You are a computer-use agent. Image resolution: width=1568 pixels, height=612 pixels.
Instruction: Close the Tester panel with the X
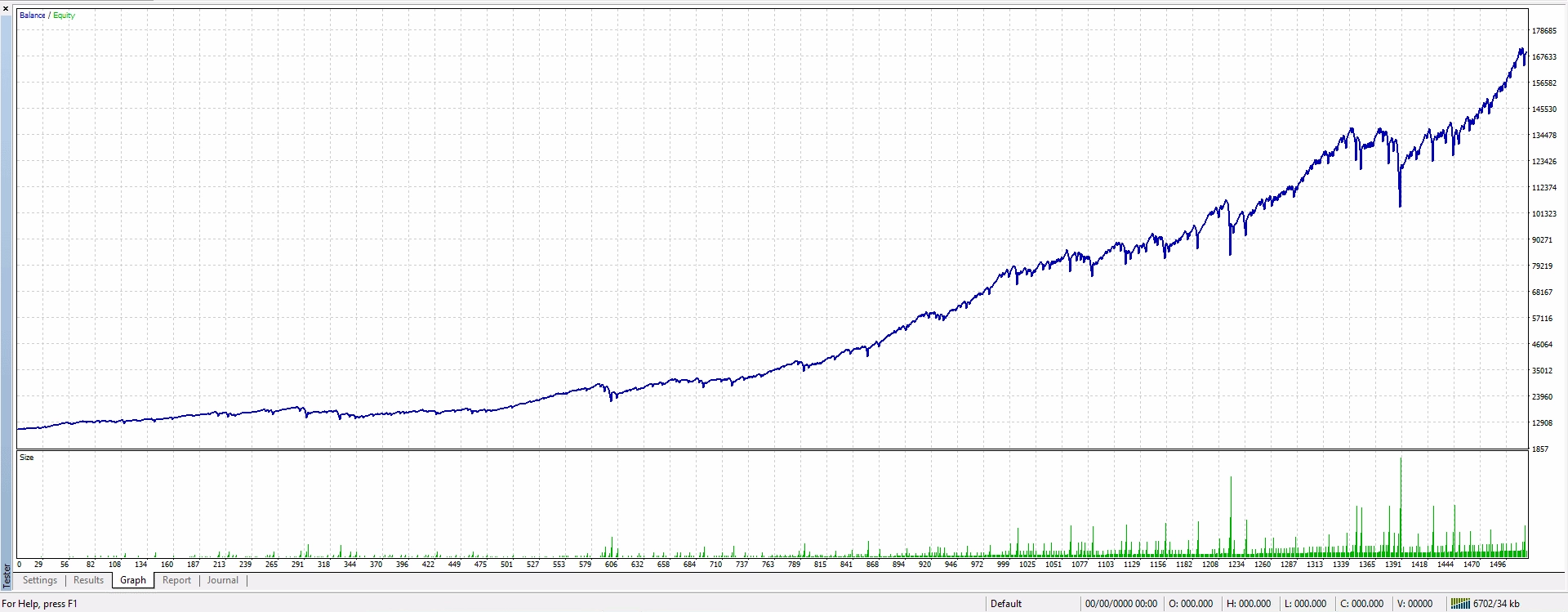(6, 8)
